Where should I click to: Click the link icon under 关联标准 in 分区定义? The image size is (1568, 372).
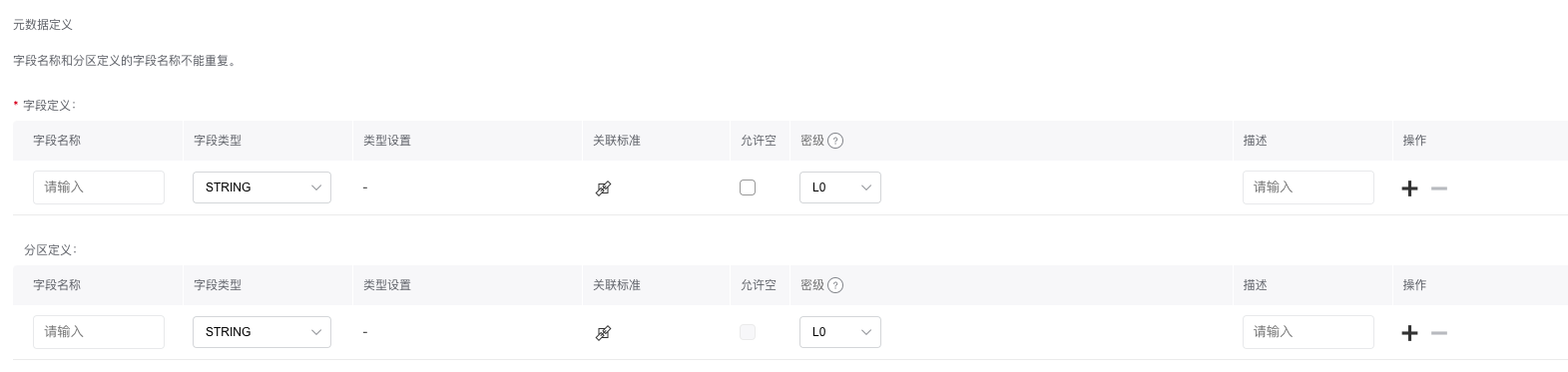click(x=603, y=332)
